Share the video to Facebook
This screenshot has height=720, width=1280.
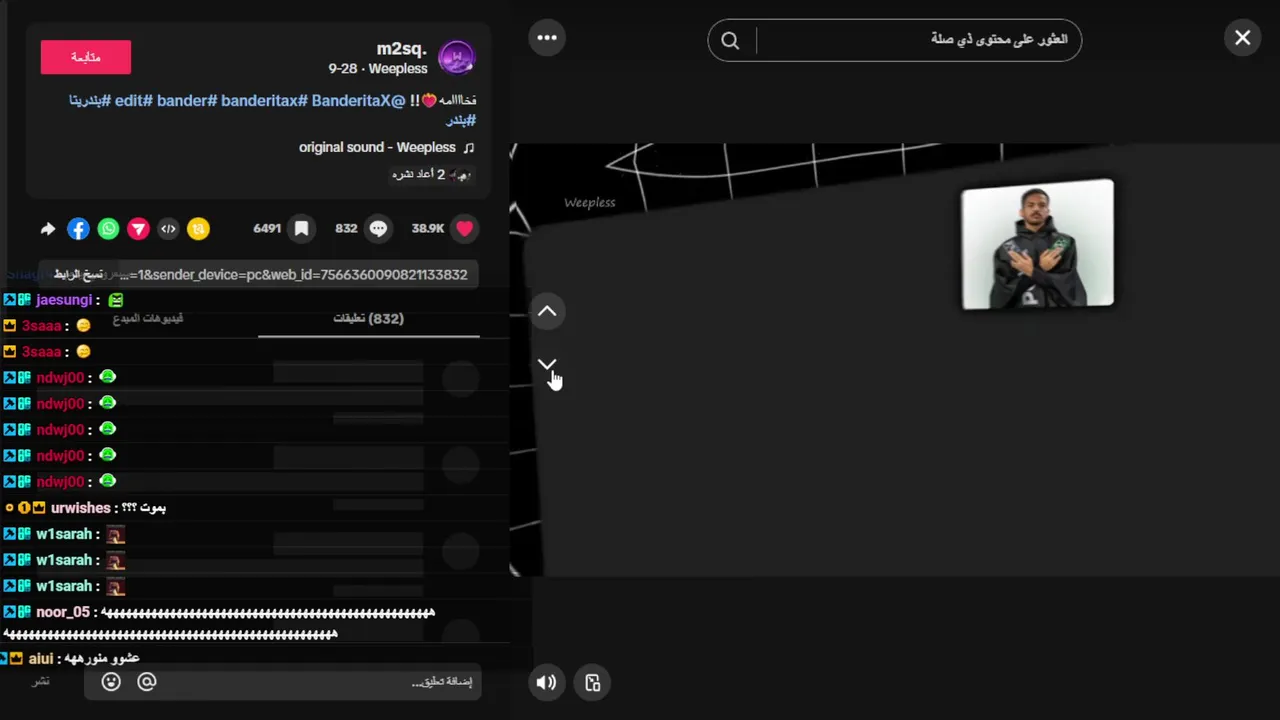pos(78,229)
